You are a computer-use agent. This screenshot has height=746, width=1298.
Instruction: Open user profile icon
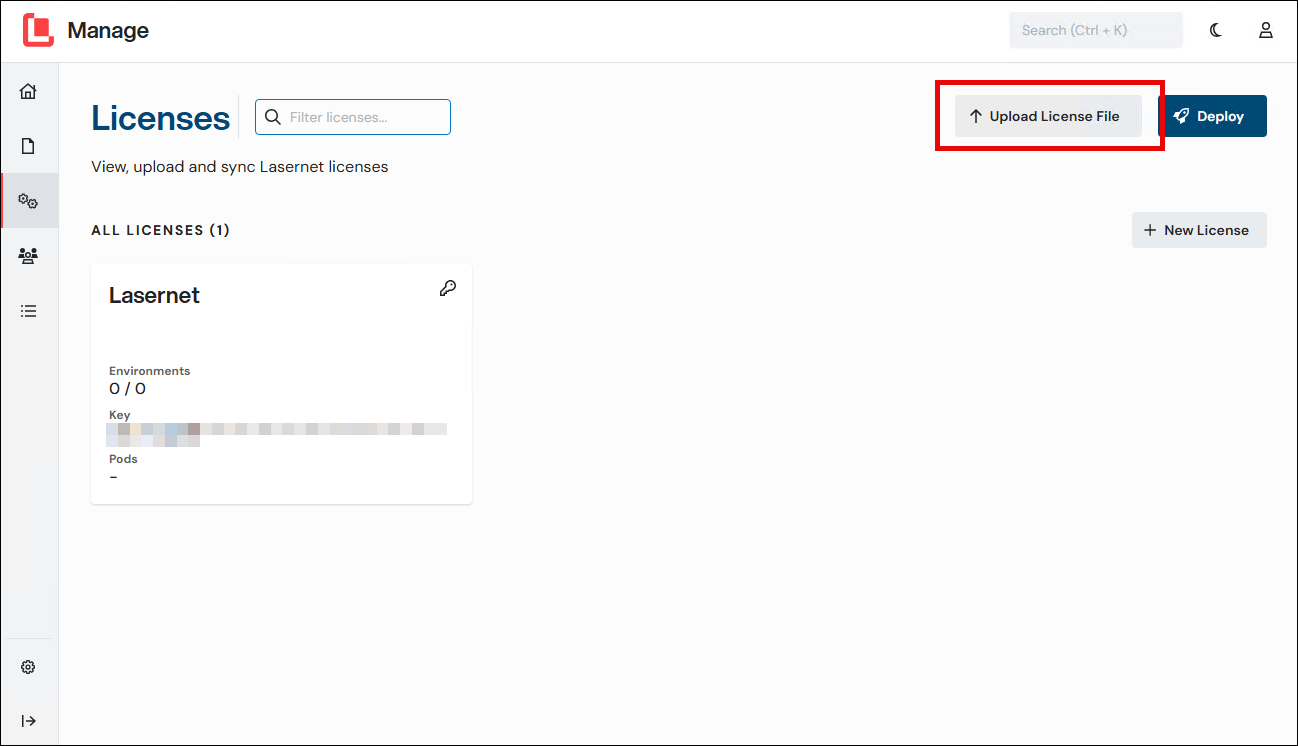click(1266, 30)
